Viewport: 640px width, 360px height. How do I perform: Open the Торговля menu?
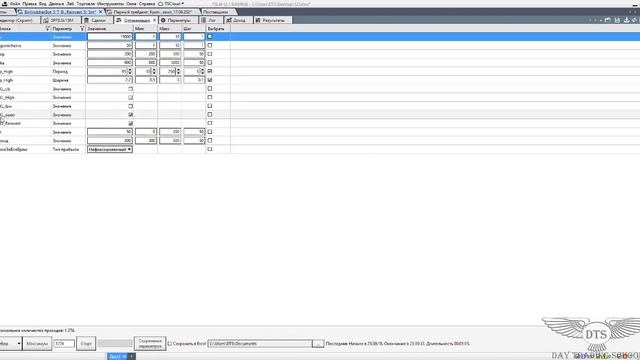coord(86,4)
